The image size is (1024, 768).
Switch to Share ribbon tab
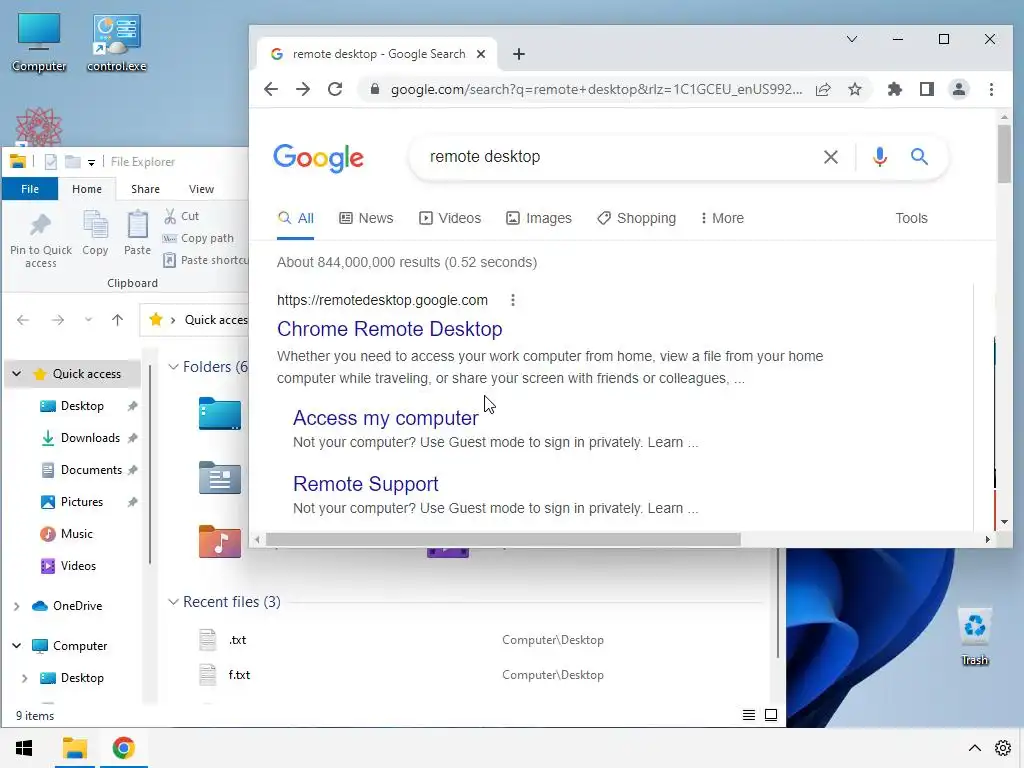(145, 189)
